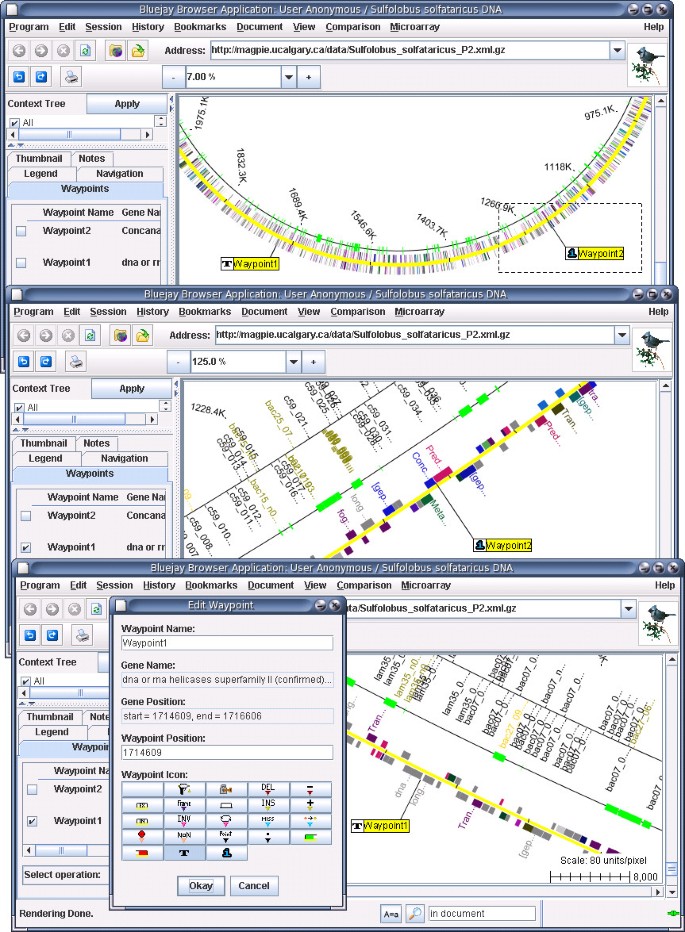This screenshot has height=932, width=685.
Task: Toggle the All checkbox in the 125.0% window
Action: click(x=20, y=407)
